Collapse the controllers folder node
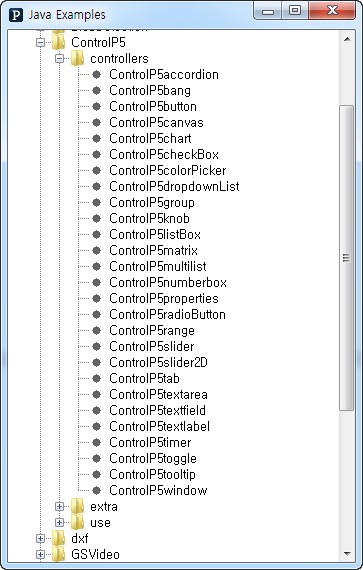The height and width of the screenshot is (570, 363). point(59,59)
